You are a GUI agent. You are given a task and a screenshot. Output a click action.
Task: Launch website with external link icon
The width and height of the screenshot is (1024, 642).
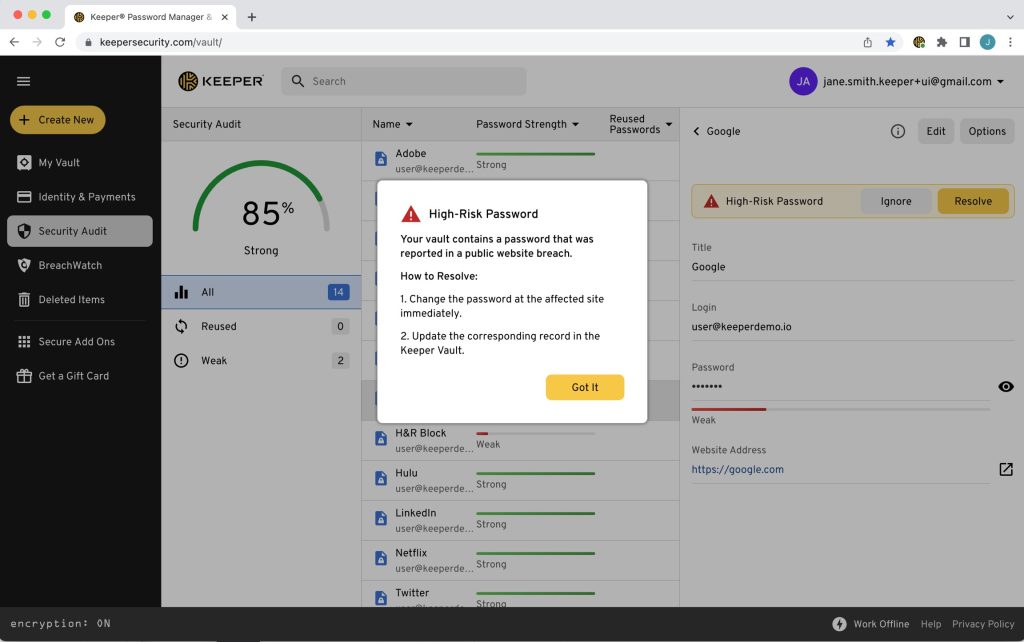tap(1006, 470)
